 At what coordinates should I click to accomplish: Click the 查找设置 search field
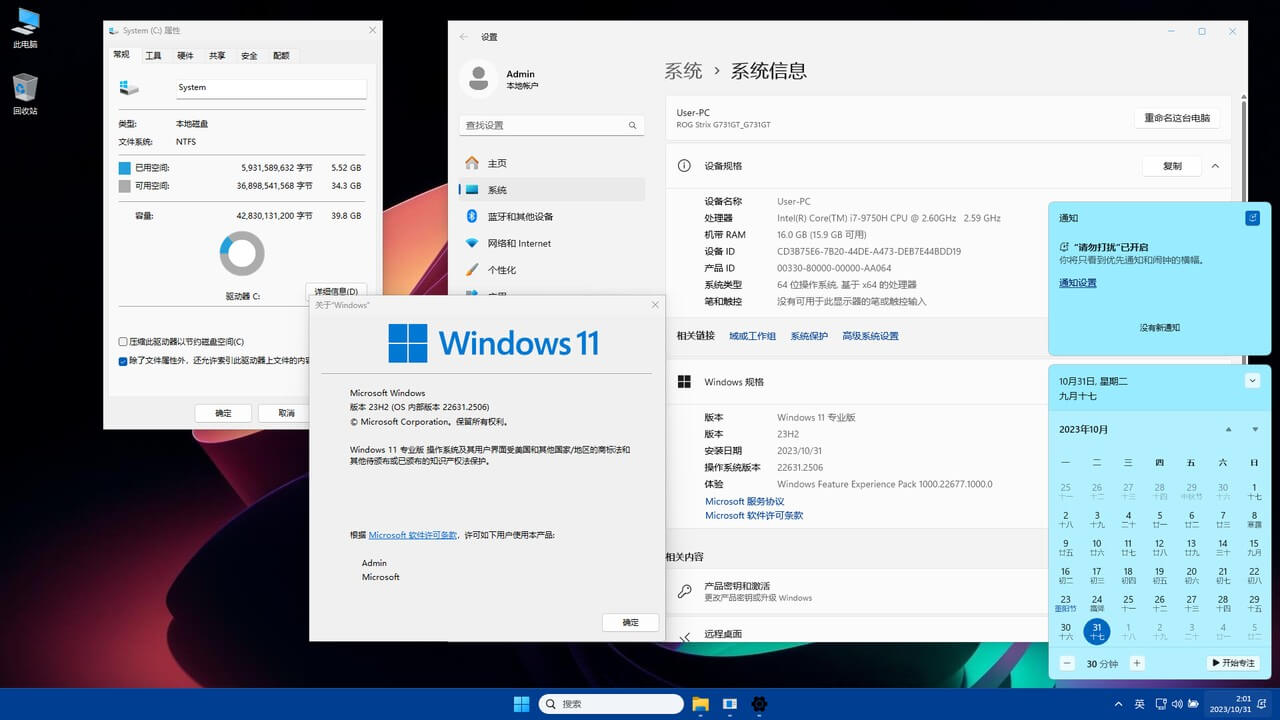[x=552, y=125]
